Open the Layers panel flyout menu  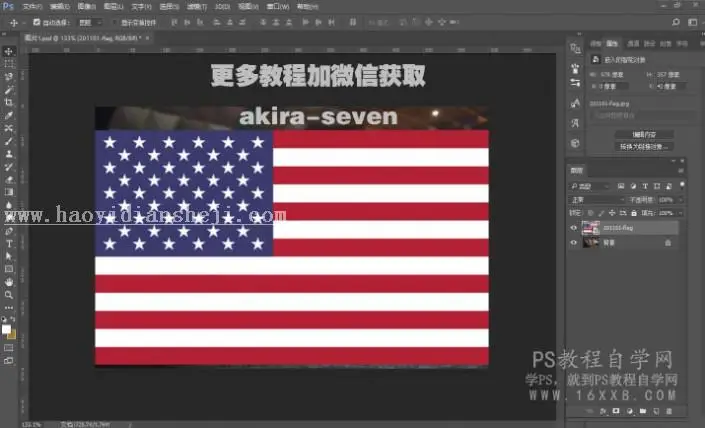click(x=681, y=170)
